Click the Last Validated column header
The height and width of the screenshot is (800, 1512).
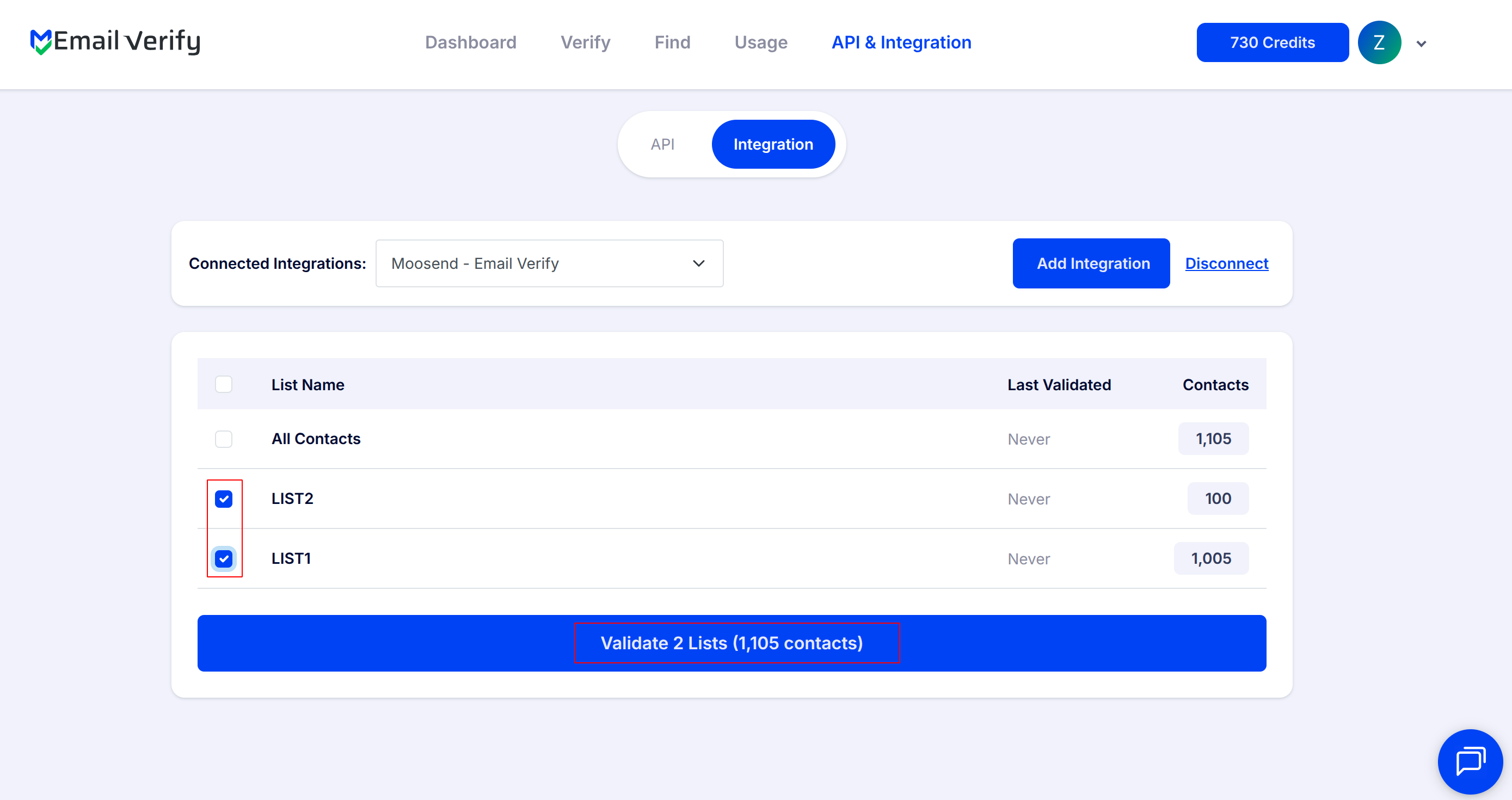[1059, 384]
